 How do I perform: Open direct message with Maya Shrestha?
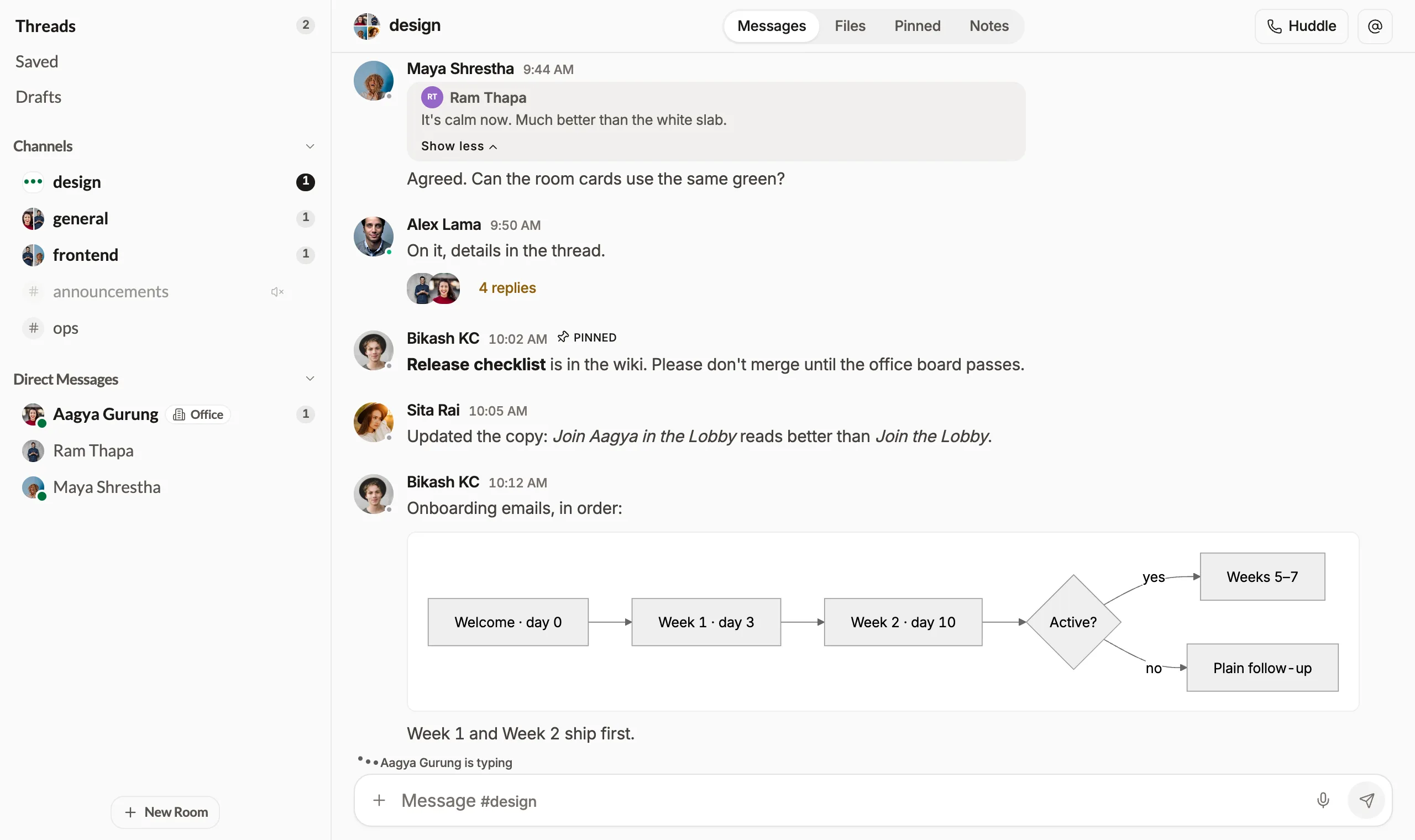[165, 487]
